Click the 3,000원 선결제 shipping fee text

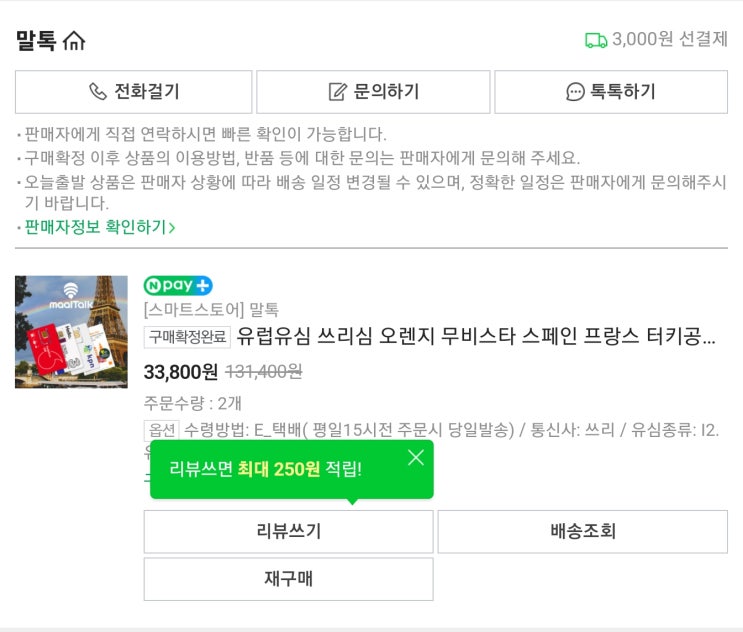(x=669, y=40)
